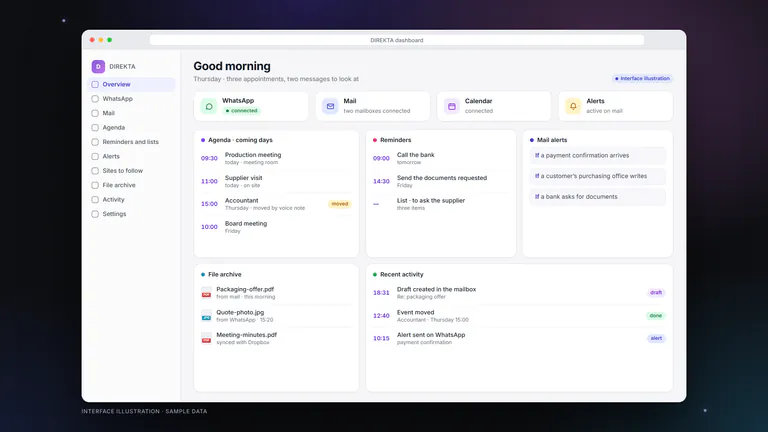This screenshot has width=768, height=432.
Task: Click the Meeting-minutes.pdf file icon
Action: click(206, 338)
